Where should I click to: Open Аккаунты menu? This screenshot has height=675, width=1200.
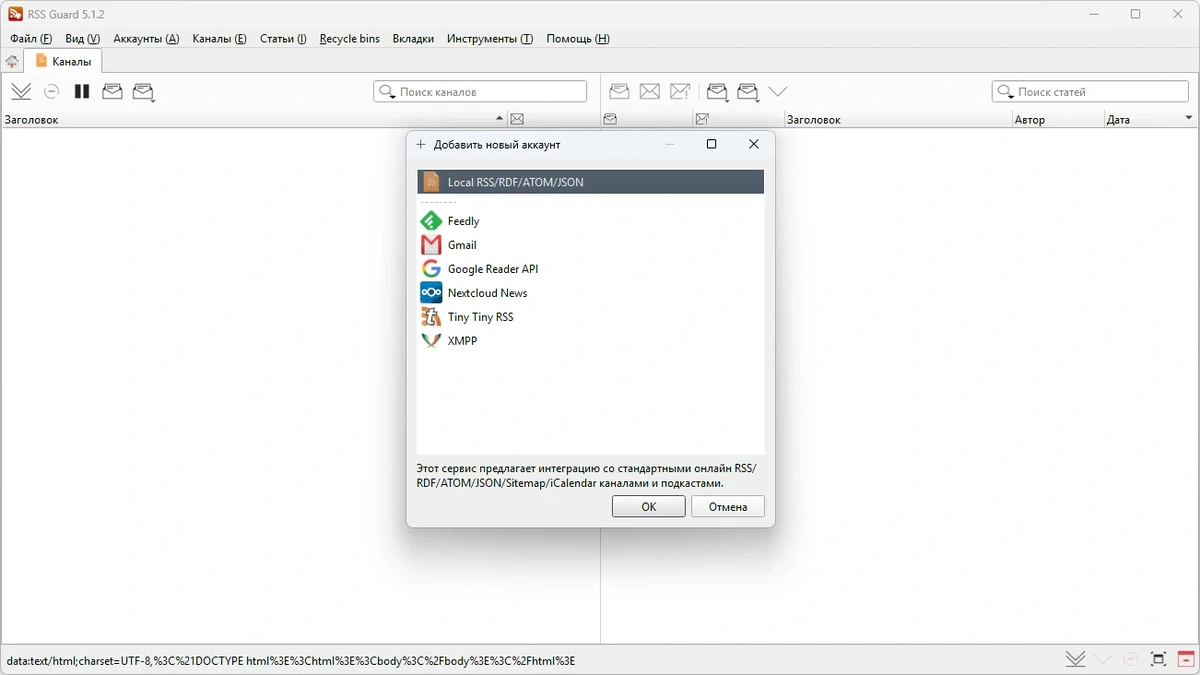click(146, 38)
